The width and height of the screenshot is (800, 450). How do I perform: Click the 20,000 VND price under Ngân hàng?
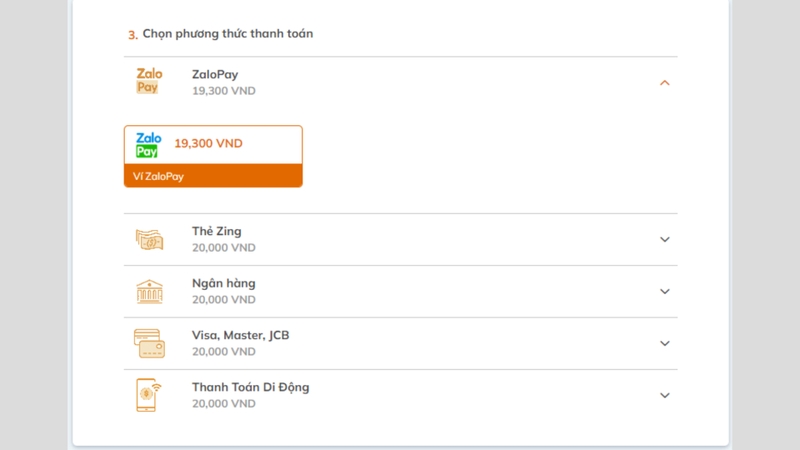[x=223, y=299]
